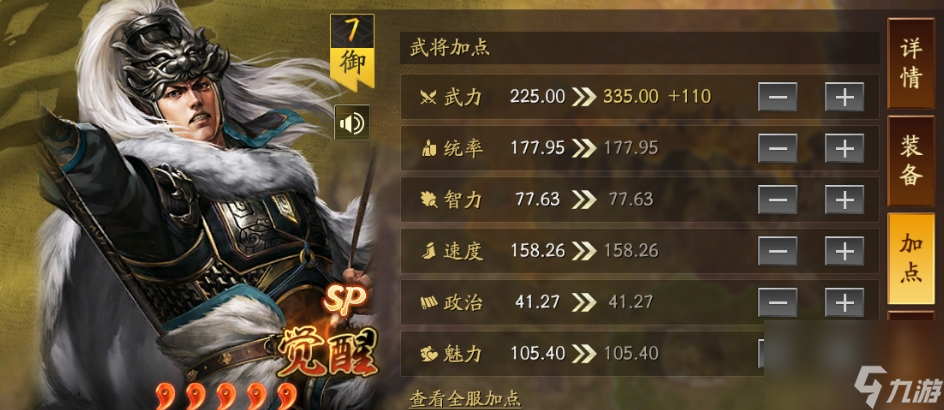Add a point to 统率
The width and height of the screenshot is (944, 410).
pyautogui.click(x=844, y=148)
